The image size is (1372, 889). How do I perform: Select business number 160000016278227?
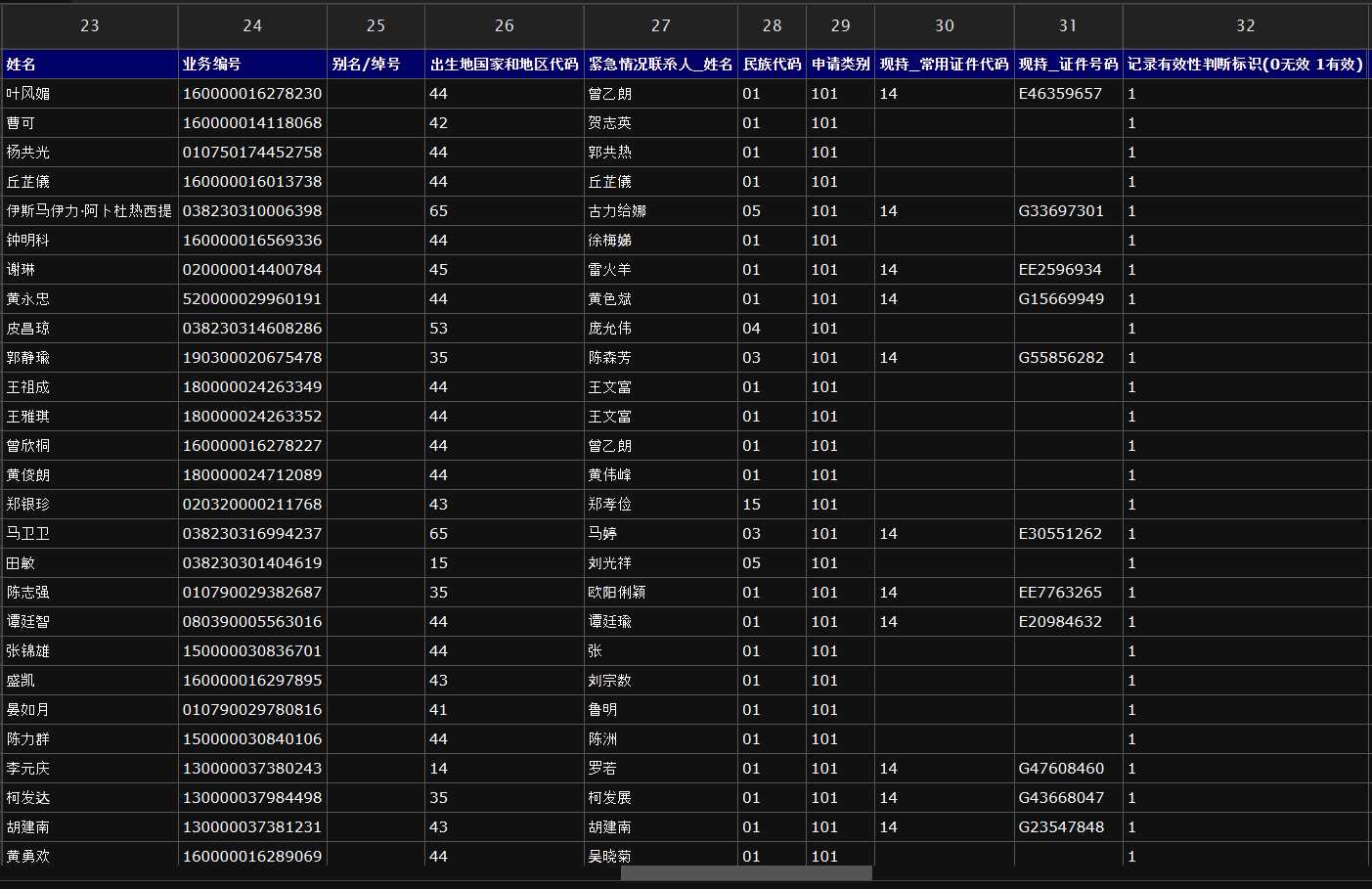coord(252,446)
